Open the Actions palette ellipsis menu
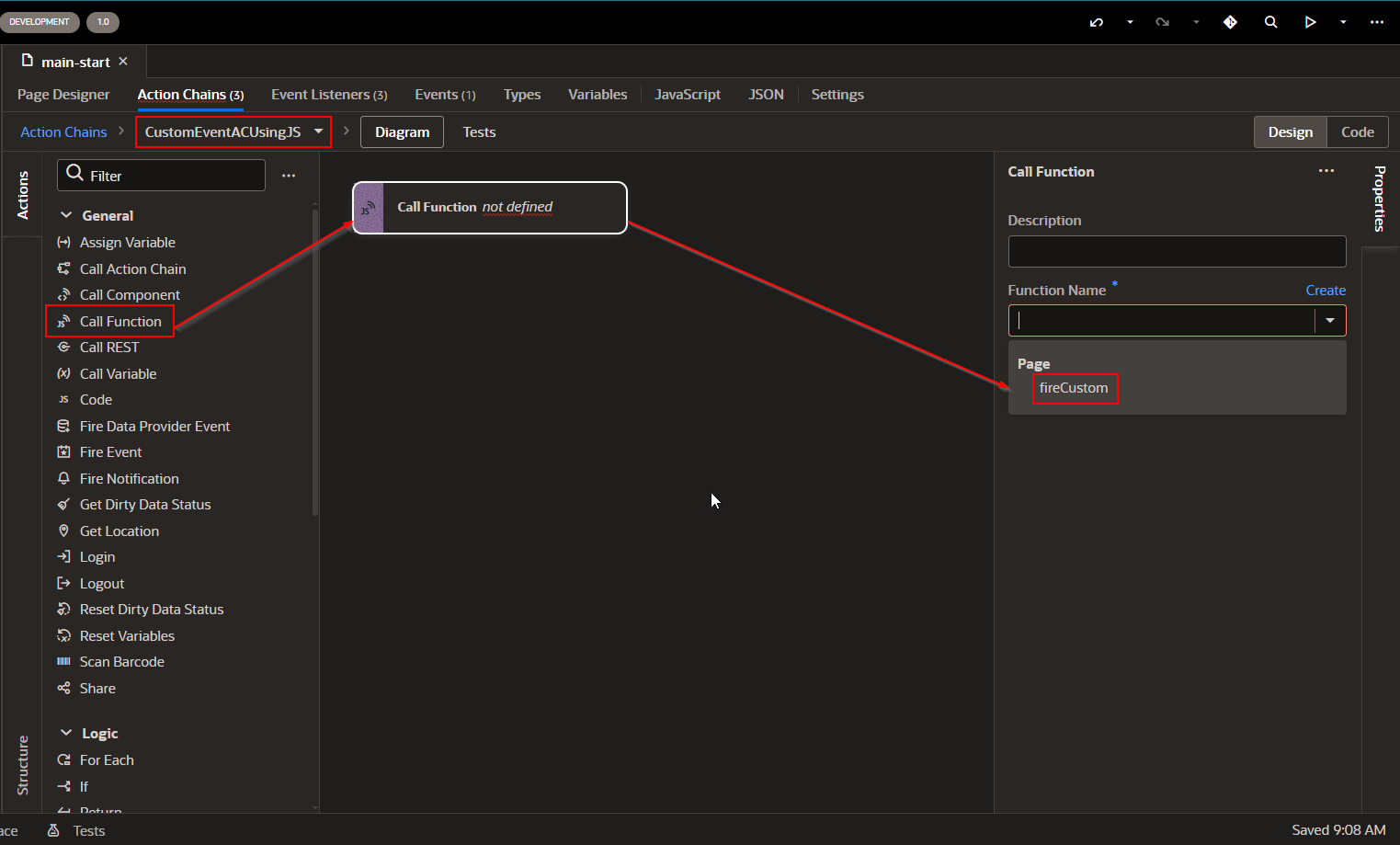 tap(289, 175)
